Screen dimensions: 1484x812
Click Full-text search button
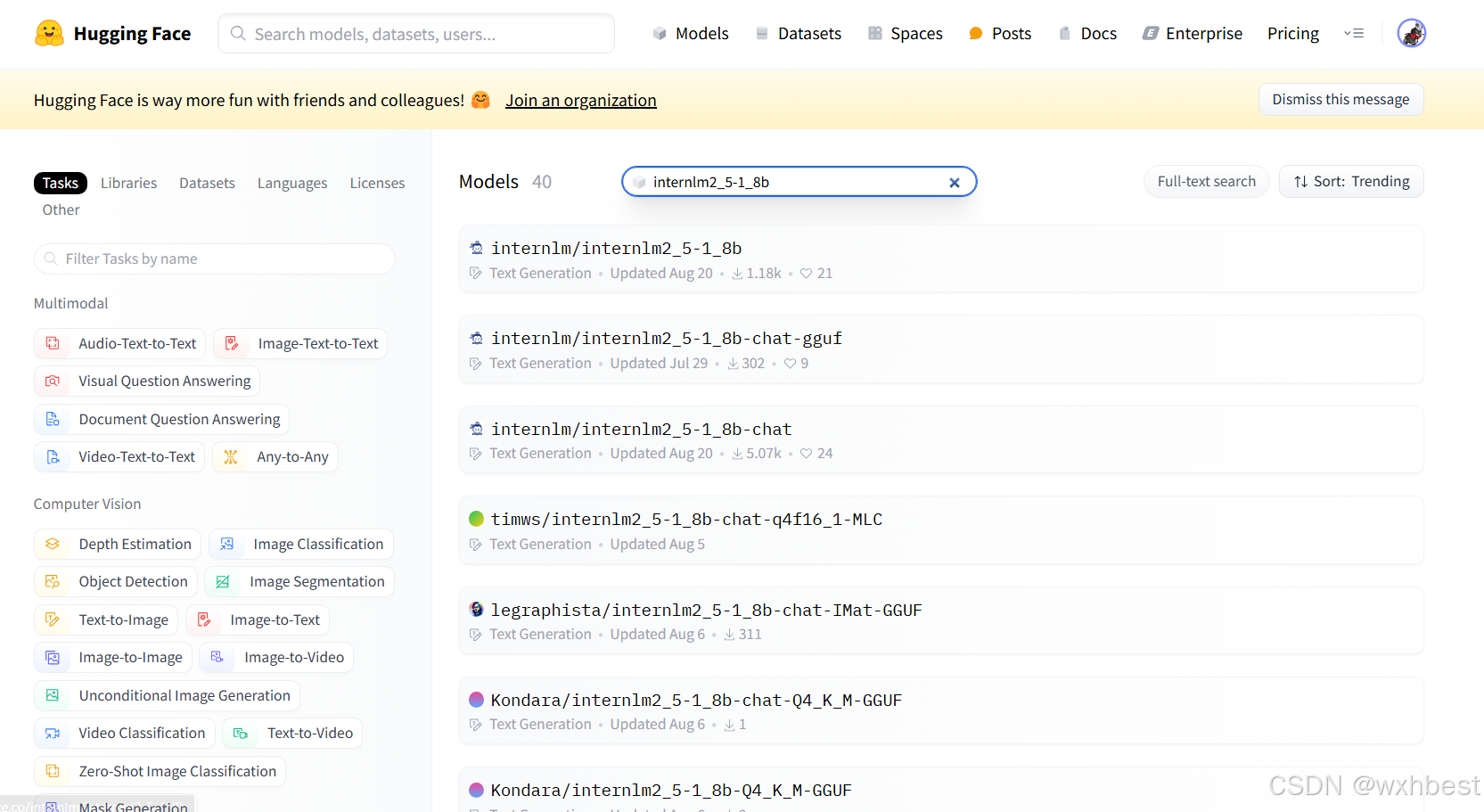pyautogui.click(x=1206, y=181)
